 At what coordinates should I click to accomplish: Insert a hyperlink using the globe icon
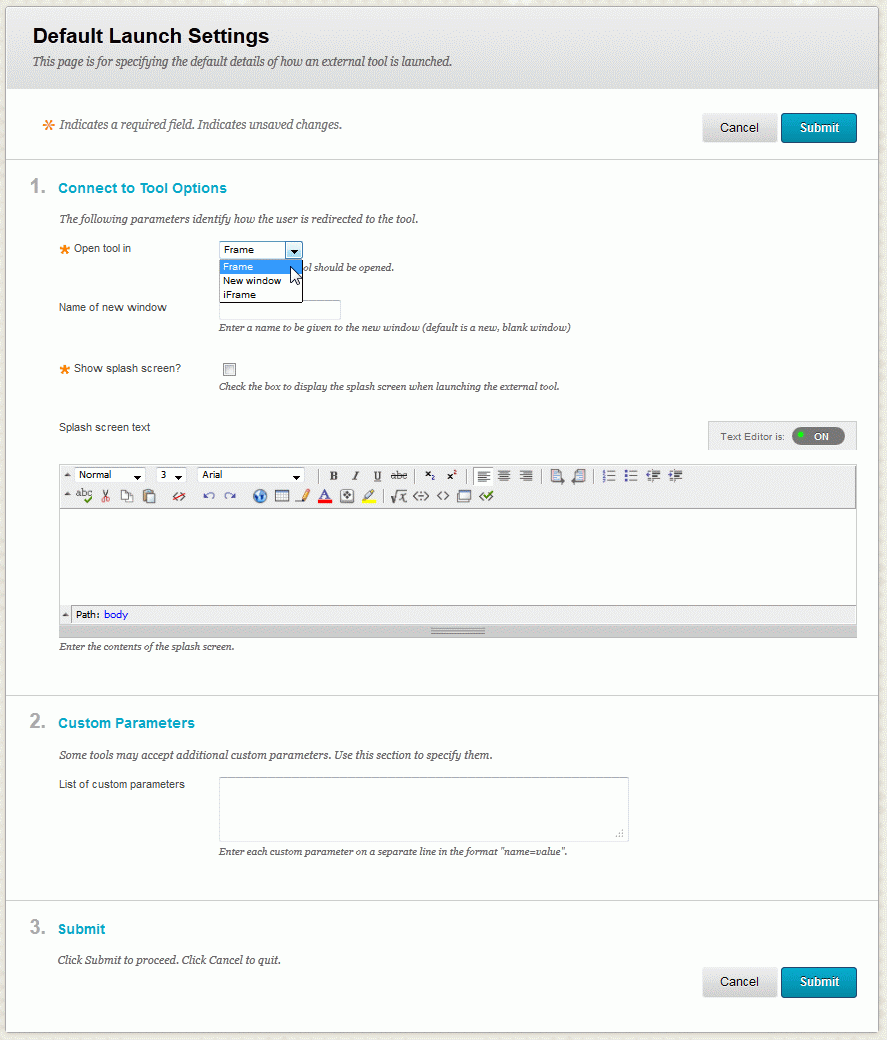click(x=258, y=495)
